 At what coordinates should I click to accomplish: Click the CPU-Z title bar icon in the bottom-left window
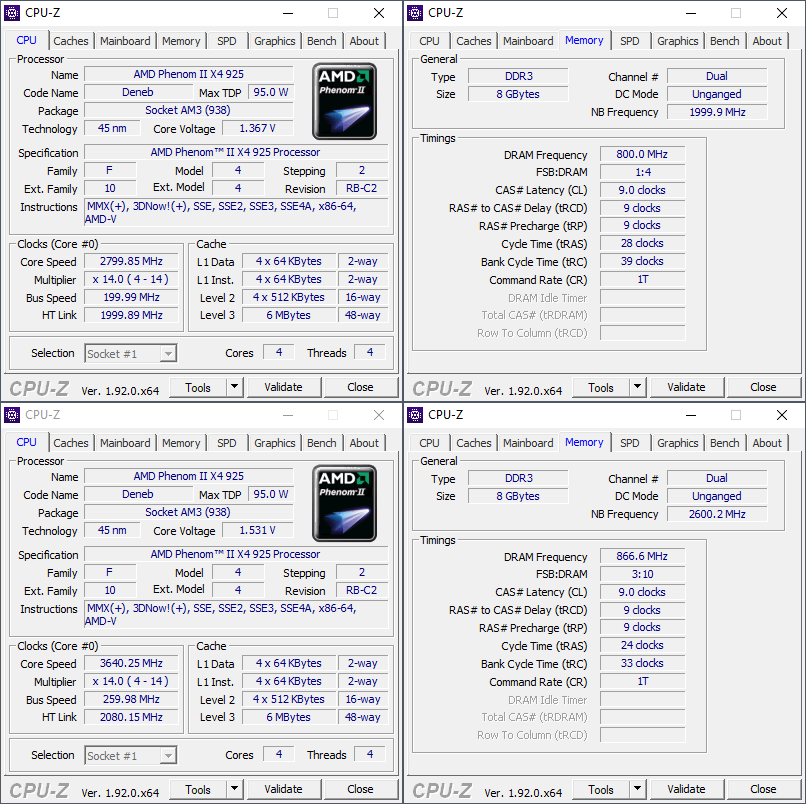(12, 415)
